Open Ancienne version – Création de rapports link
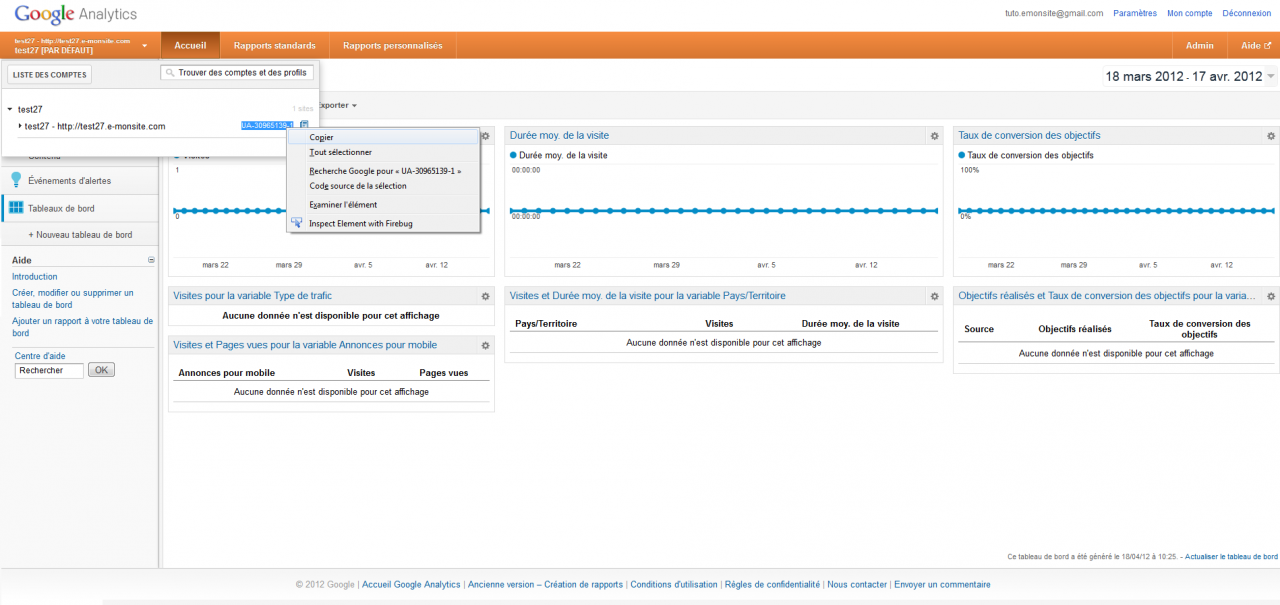 [x=545, y=585]
